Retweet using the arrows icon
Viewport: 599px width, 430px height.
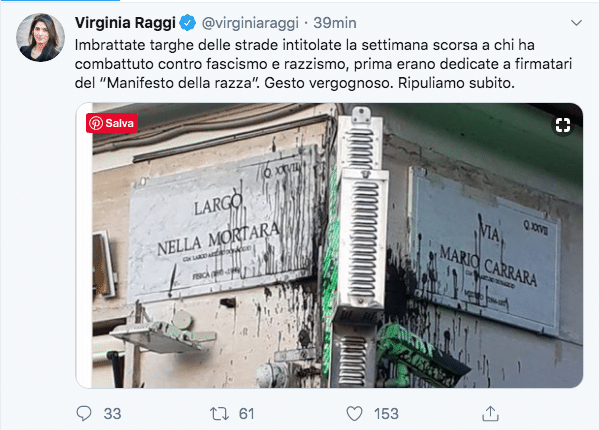pyautogui.click(x=219, y=414)
